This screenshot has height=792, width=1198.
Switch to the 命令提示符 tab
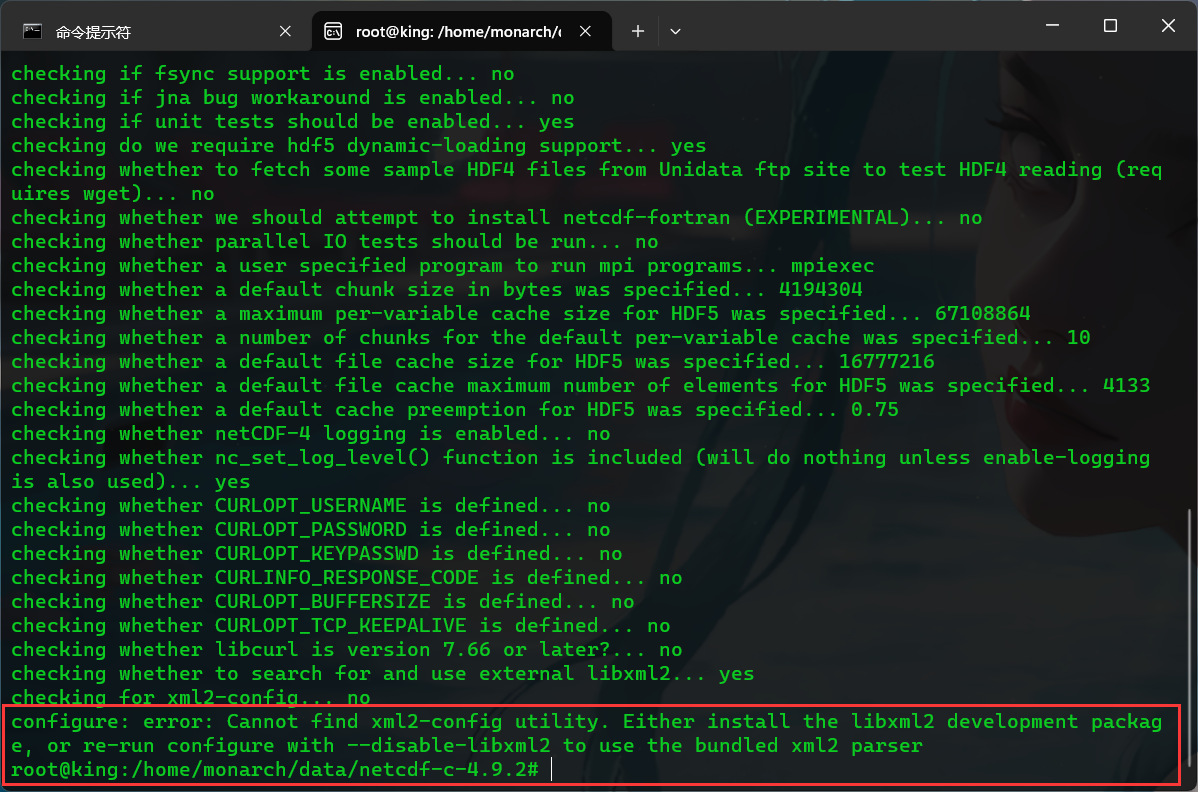pyautogui.click(x=157, y=31)
